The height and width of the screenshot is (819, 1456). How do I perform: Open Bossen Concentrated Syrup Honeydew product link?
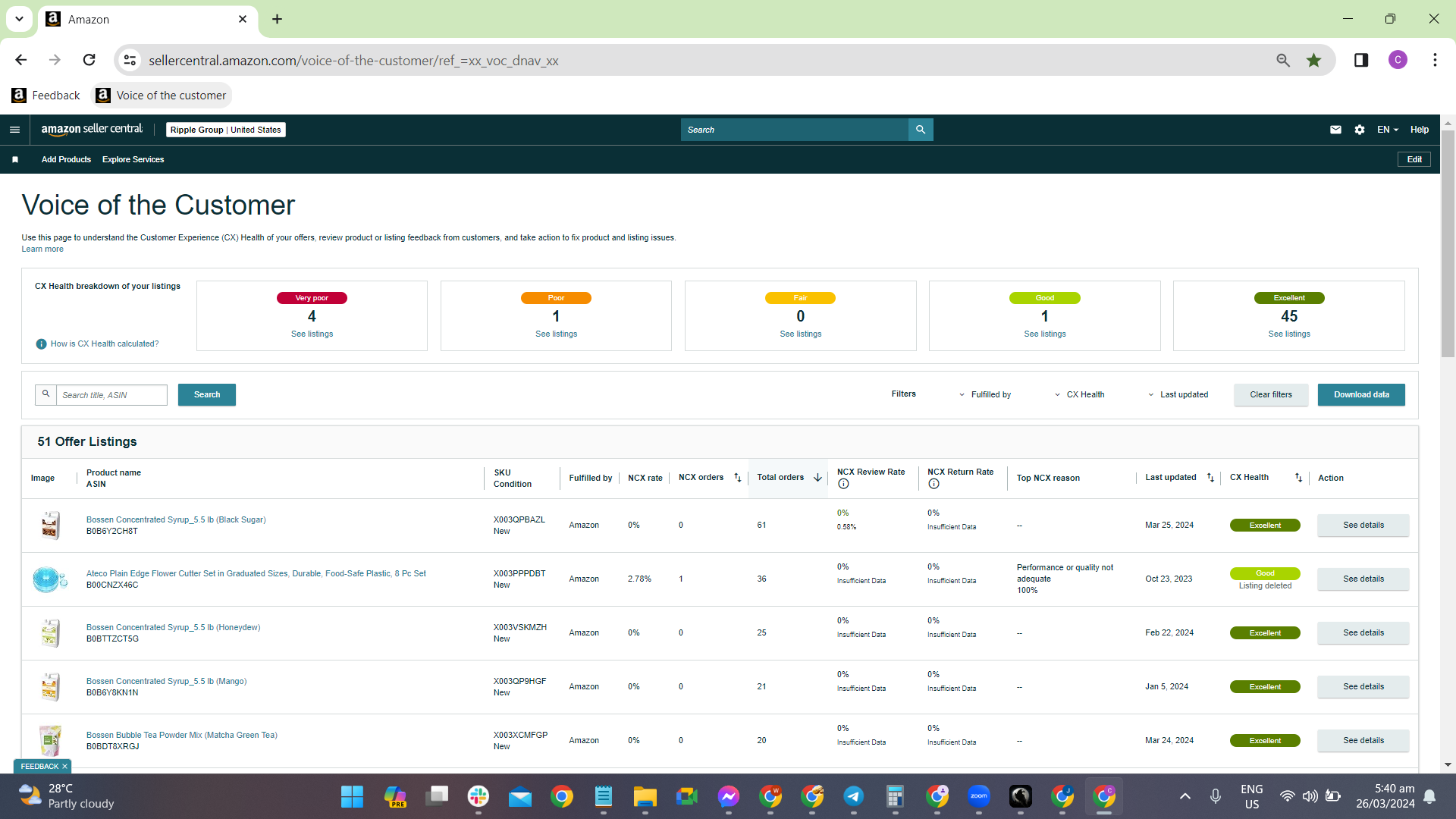pyautogui.click(x=173, y=627)
